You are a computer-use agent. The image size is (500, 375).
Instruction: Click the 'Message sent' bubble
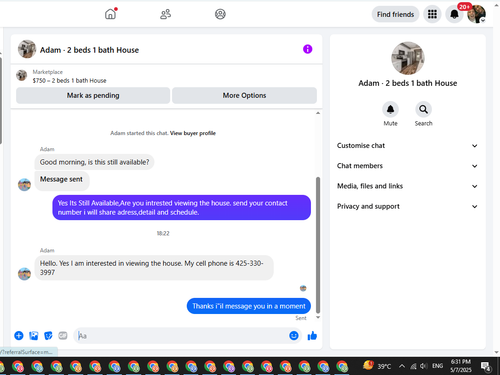tap(61, 180)
